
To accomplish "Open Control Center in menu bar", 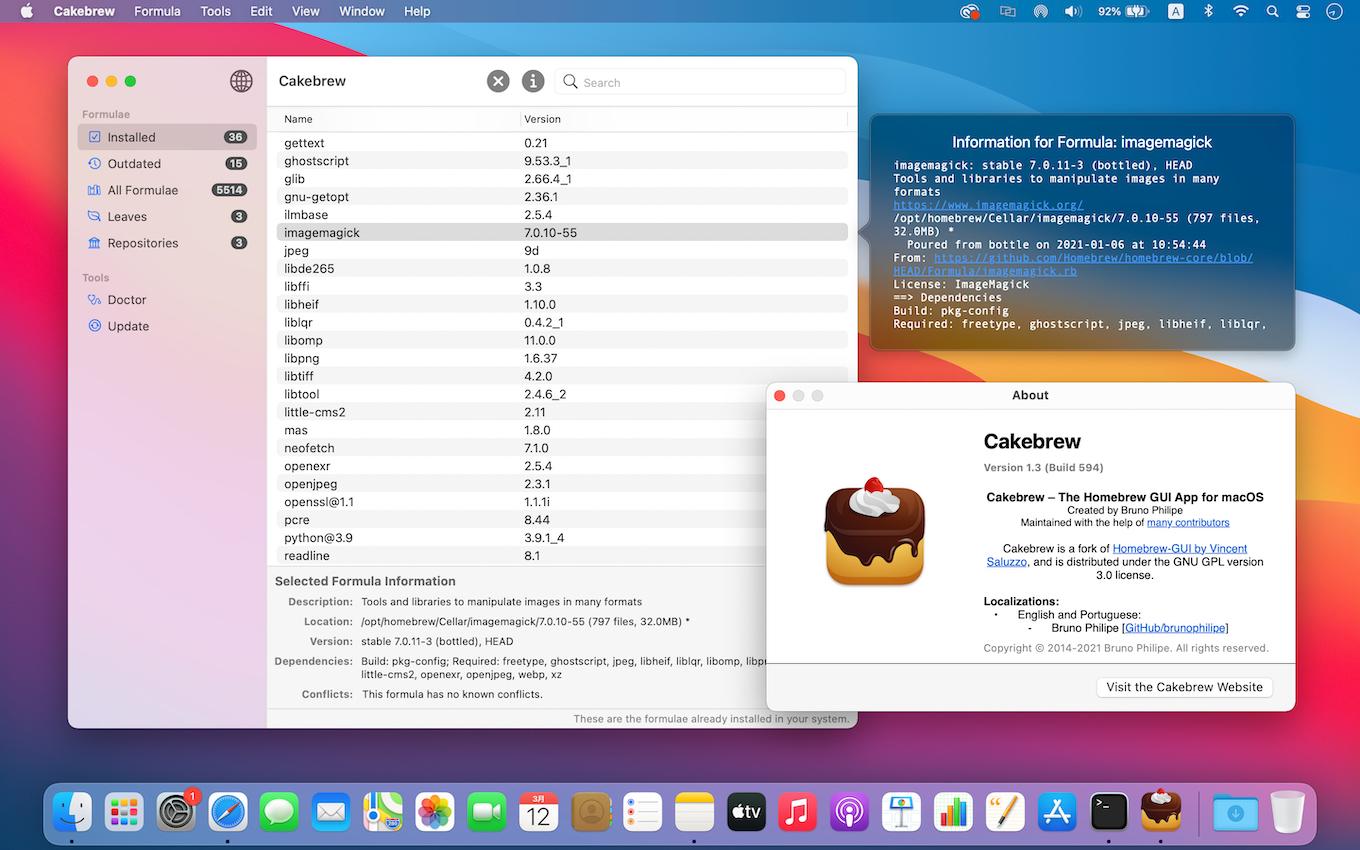I will tap(1303, 11).
